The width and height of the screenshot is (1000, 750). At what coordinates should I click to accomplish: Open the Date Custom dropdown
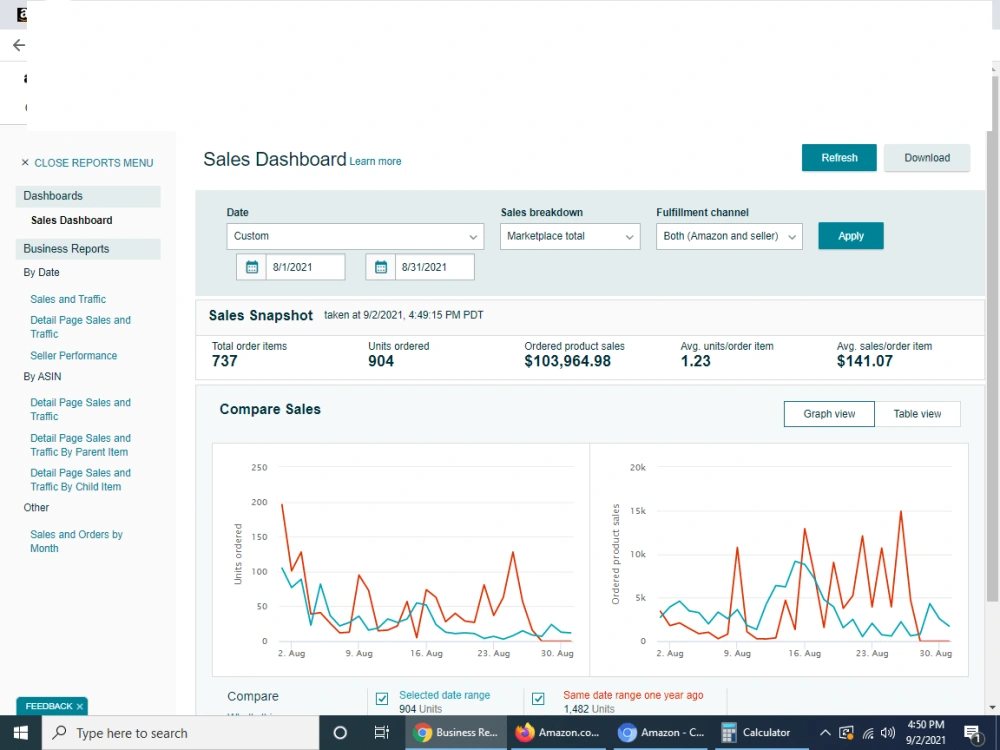click(x=355, y=236)
